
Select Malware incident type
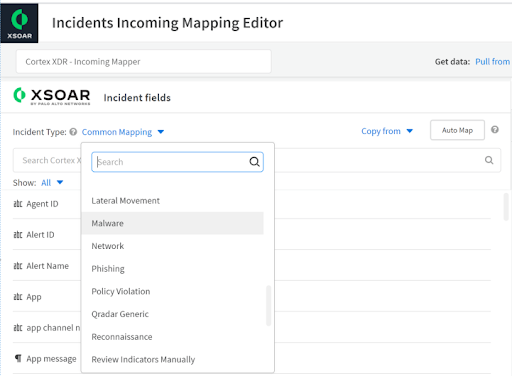(172, 223)
